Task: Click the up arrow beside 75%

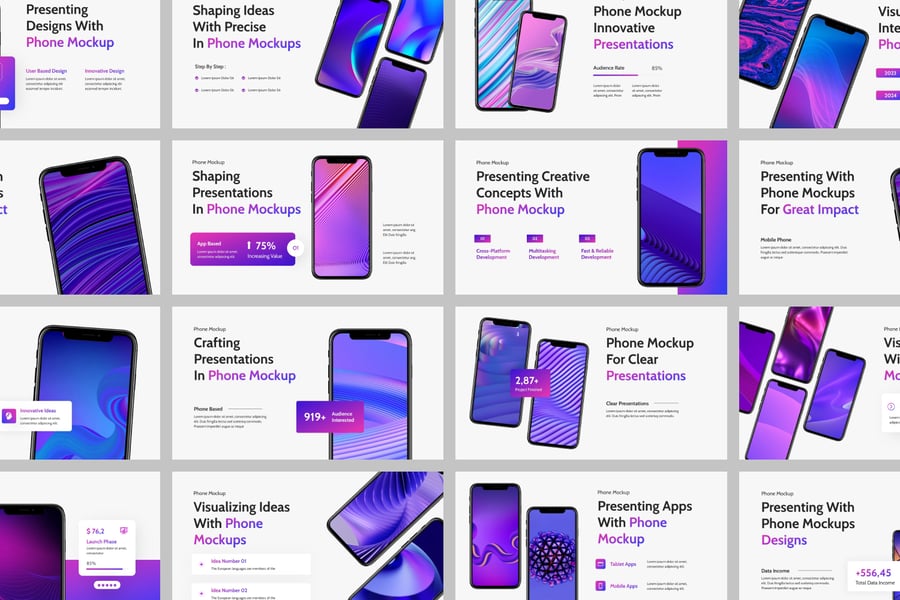Action: click(249, 245)
